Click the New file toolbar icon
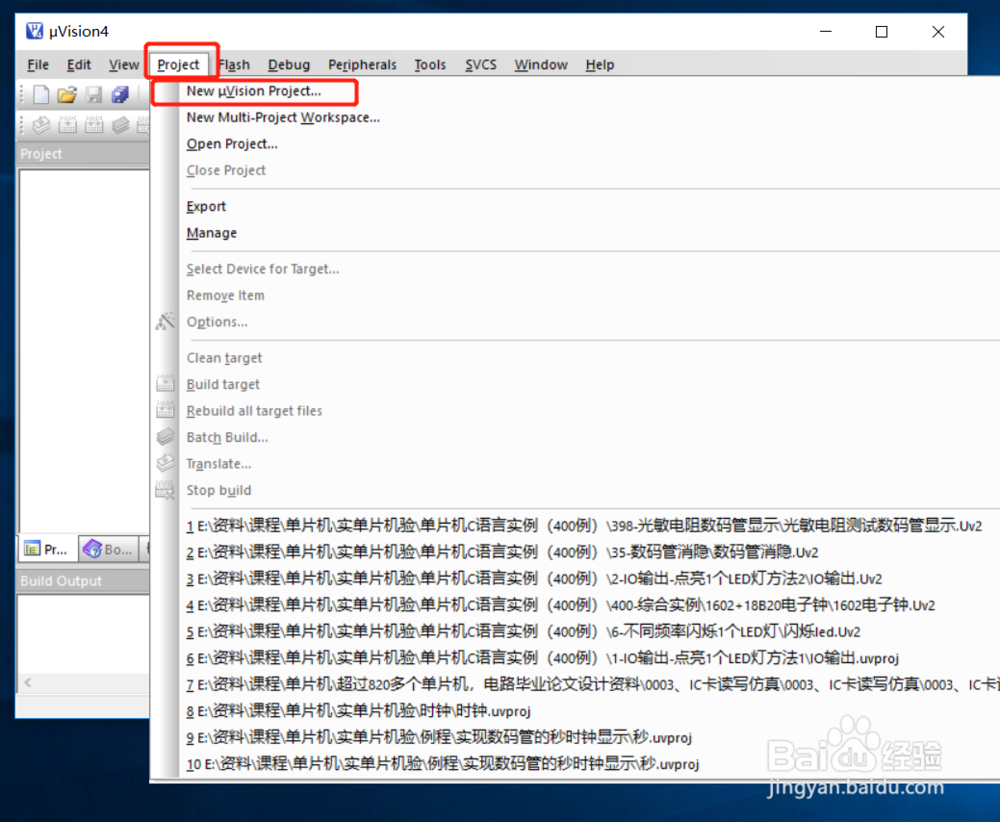The width and height of the screenshot is (1000, 822). pyautogui.click(x=41, y=94)
